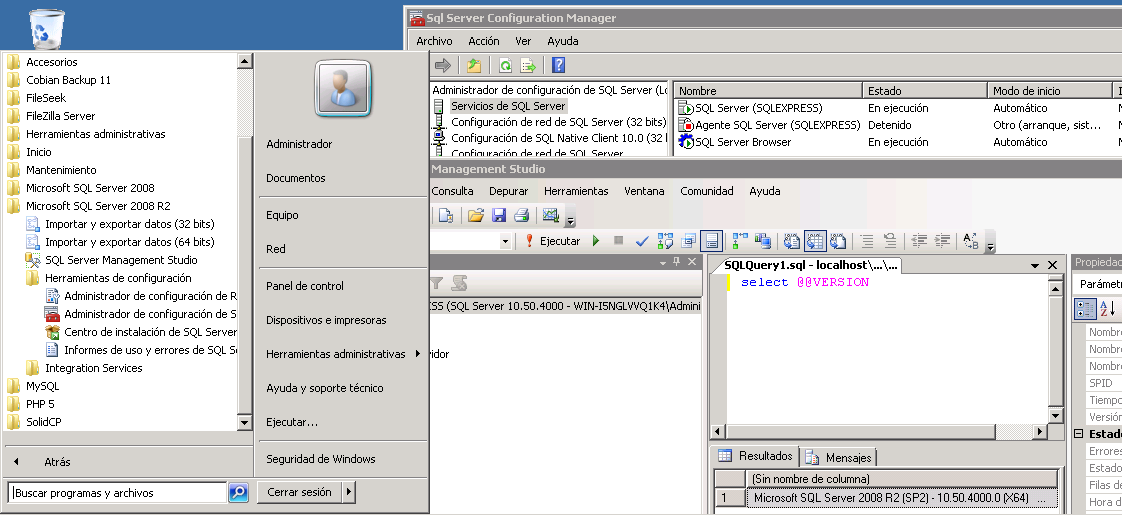Click Include Actual Execution Plan icon
1122x515 pixels.
click(740, 241)
